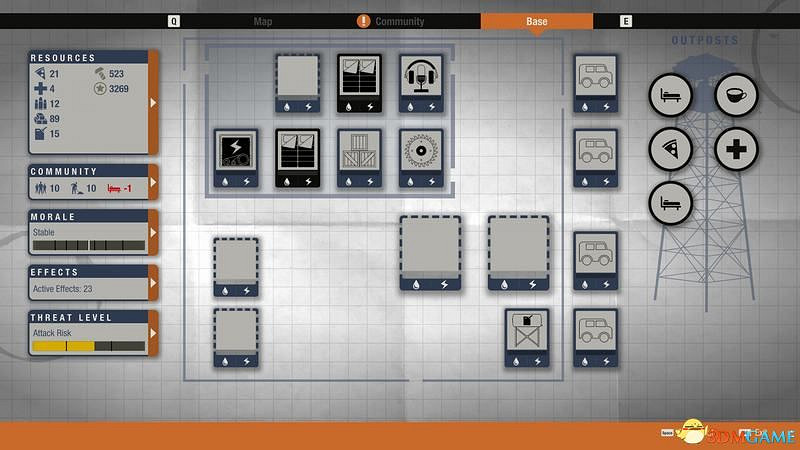Click the E next tab button
Viewport: 800px width, 450px height.
626,21
